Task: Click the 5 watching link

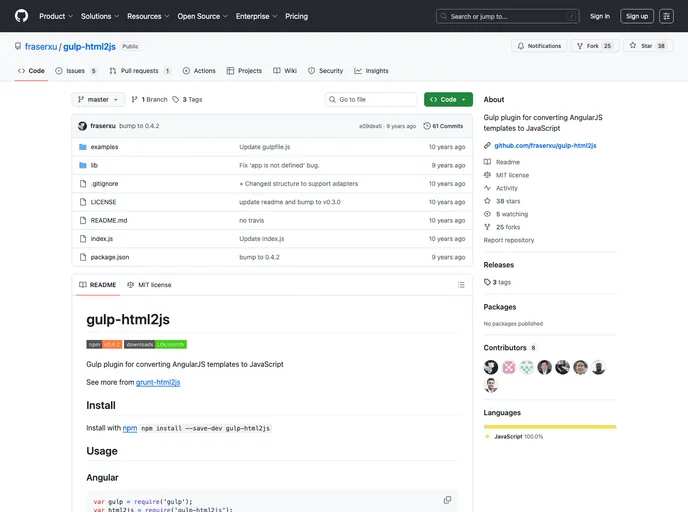Action: pos(506,214)
